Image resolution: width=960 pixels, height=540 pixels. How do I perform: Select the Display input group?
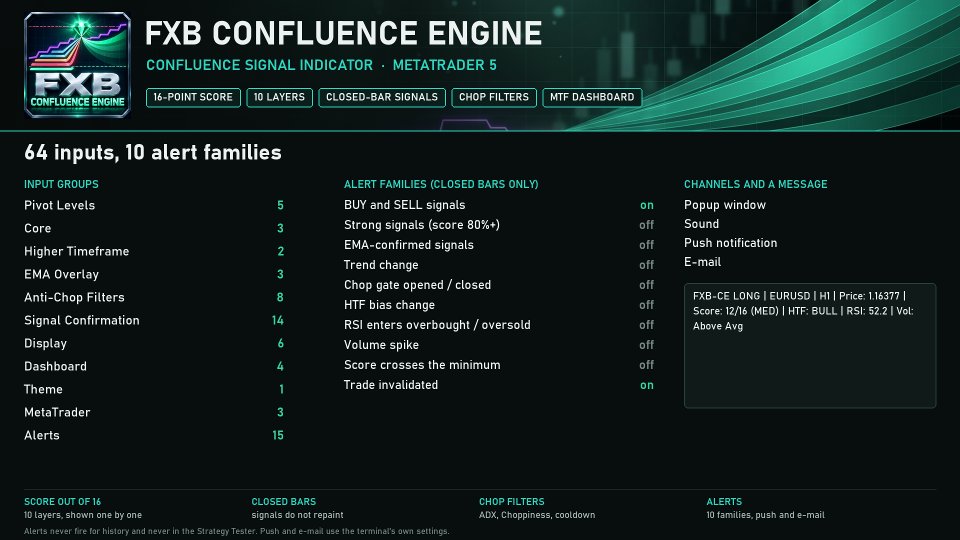(154, 343)
